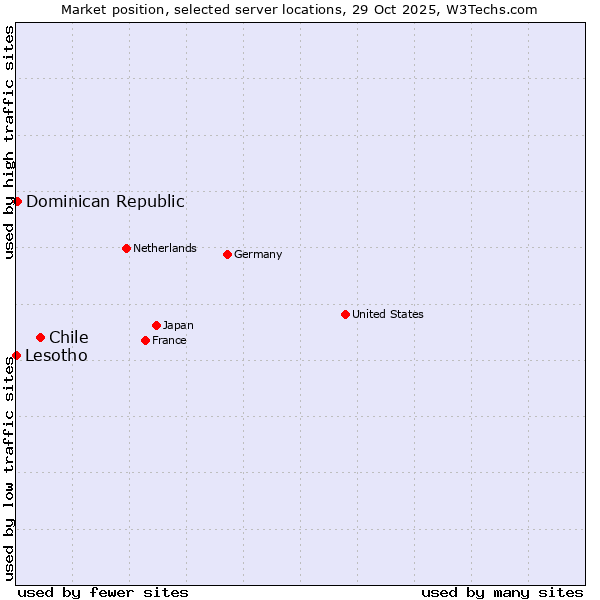The height and width of the screenshot is (600, 600).
Task: Click the 'Chile' label text
Action: point(68,337)
